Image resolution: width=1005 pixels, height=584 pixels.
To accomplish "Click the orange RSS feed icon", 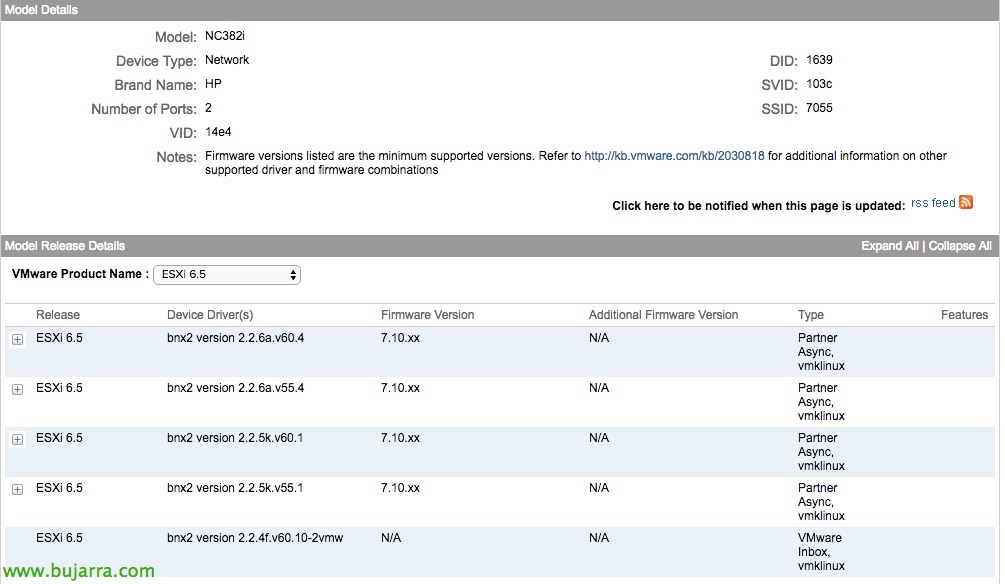I will [966, 203].
